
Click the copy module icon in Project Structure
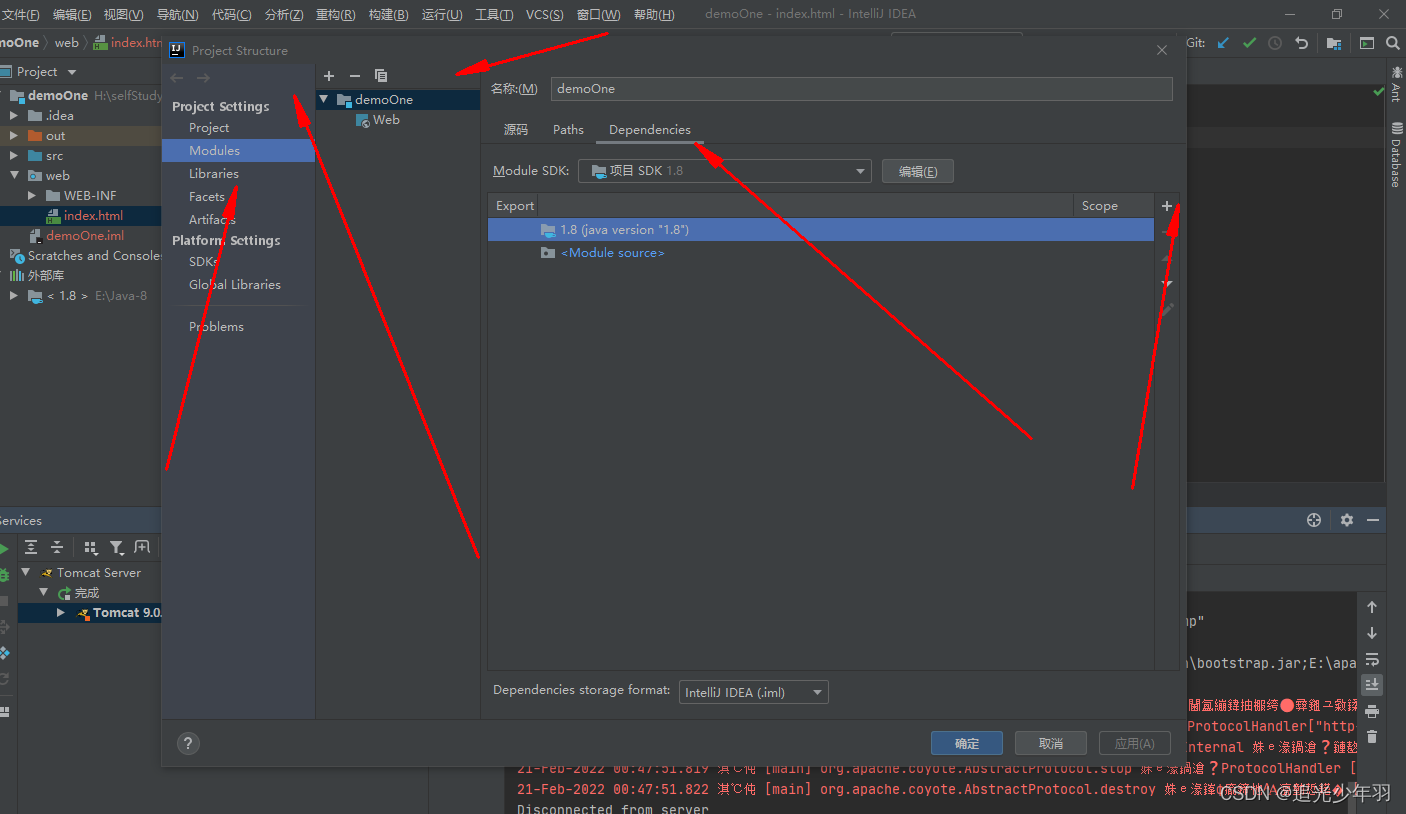click(x=381, y=75)
